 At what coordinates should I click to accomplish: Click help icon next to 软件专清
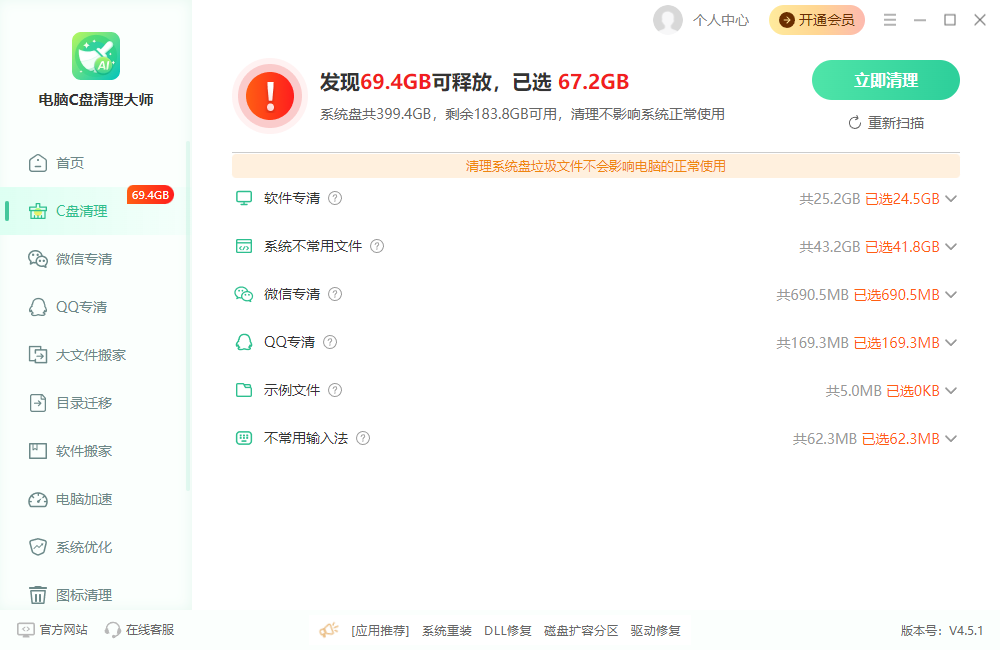[x=335, y=198]
